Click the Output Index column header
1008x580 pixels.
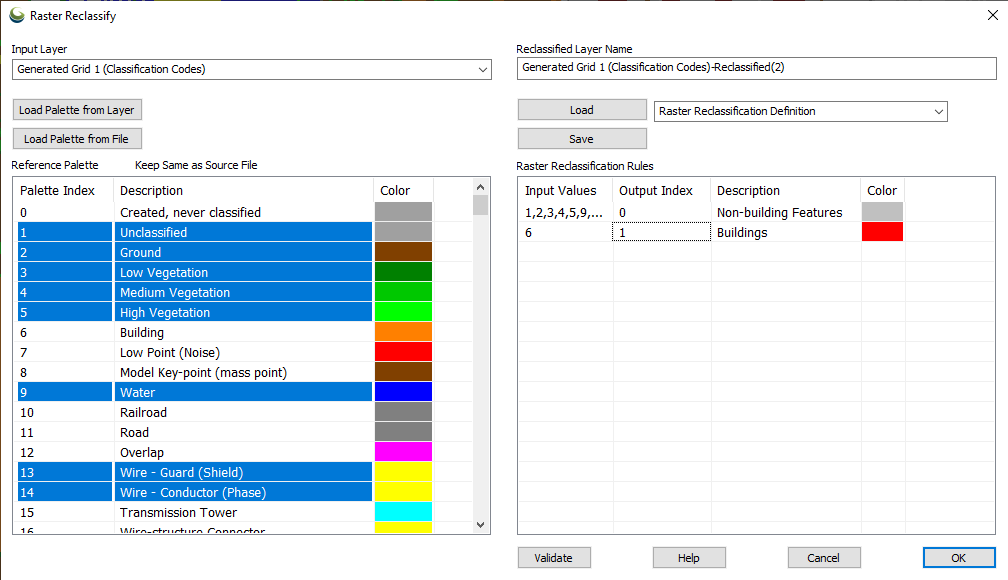[x=662, y=190]
